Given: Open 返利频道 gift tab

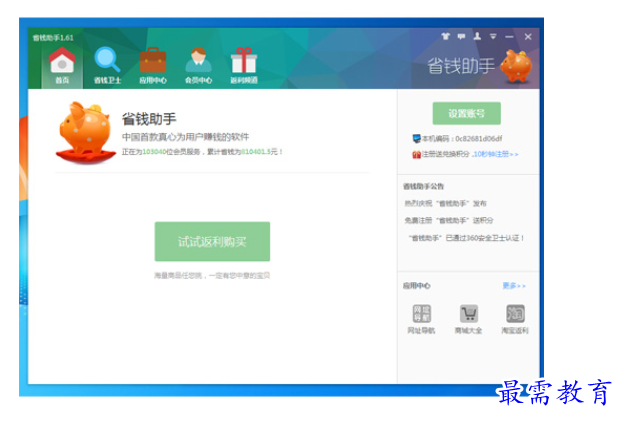Looking at the screenshot, I should tap(244, 65).
